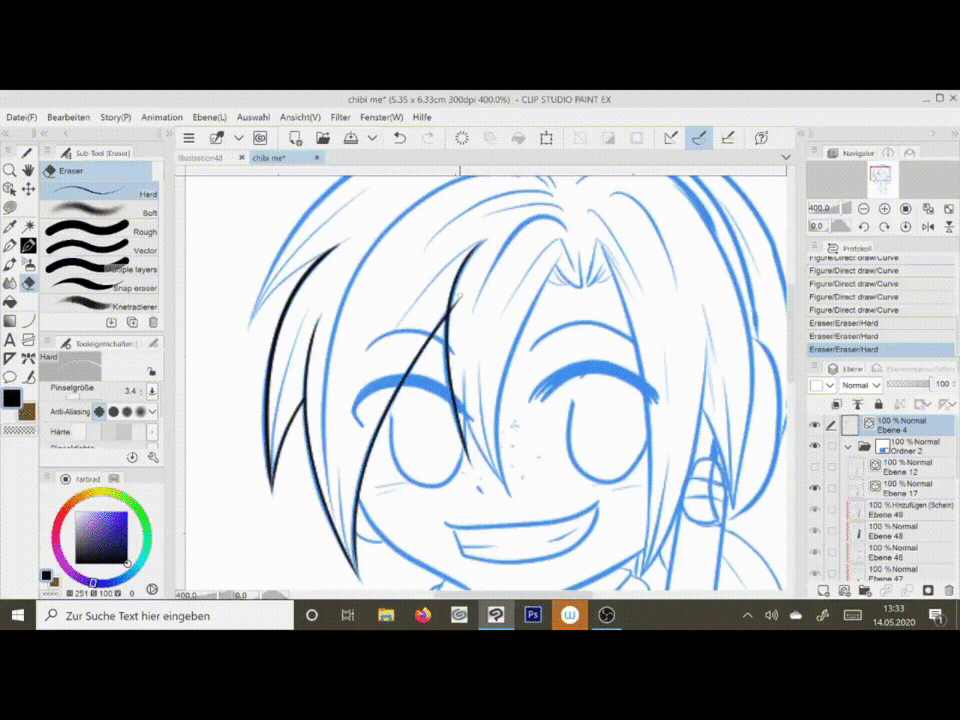Viewport: 960px width, 720px height.
Task: Switch to the Illustration48 document tab
Action: click(202, 158)
